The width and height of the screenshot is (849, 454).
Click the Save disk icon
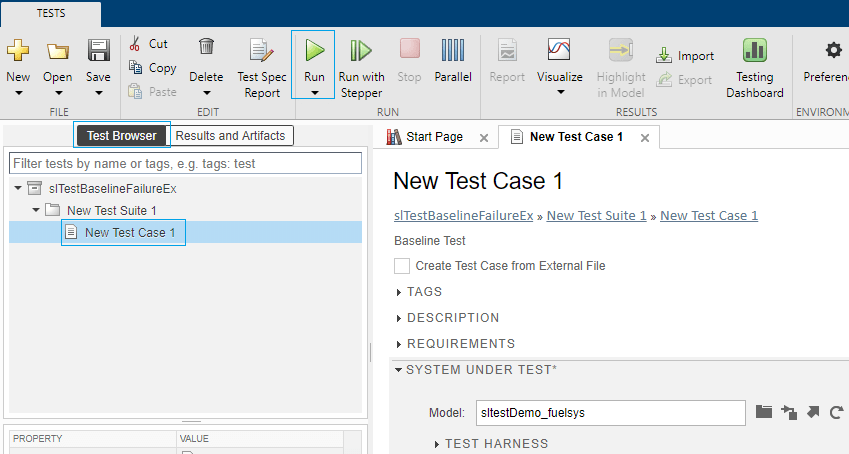tap(98, 50)
